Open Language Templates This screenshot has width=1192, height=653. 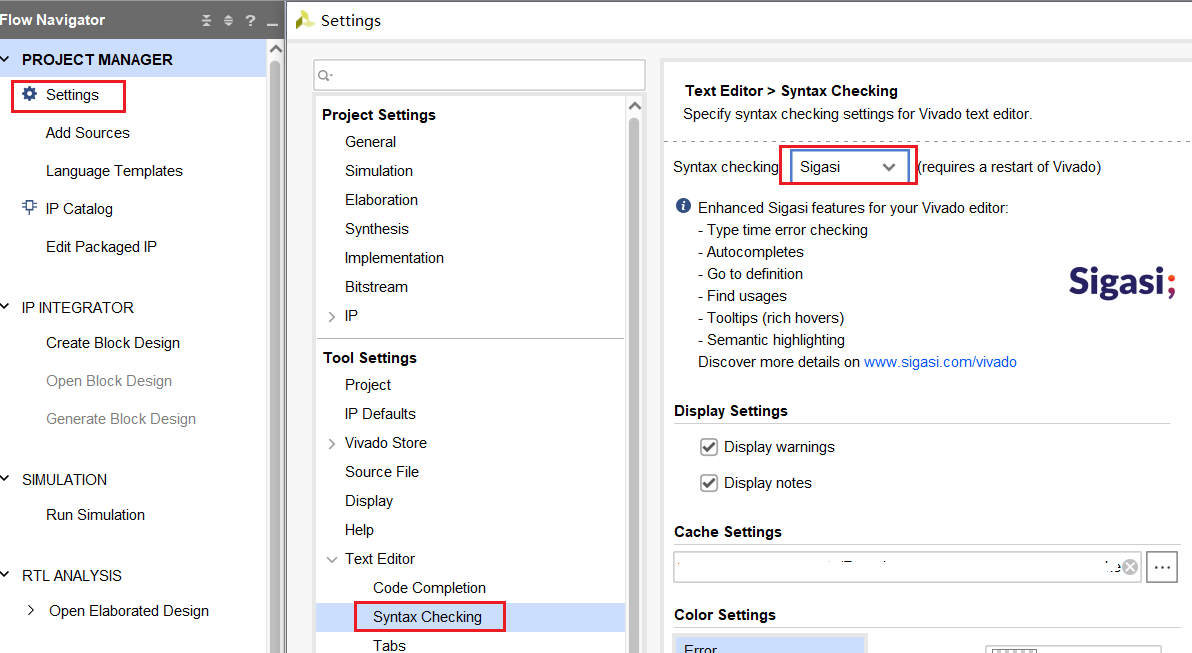point(114,170)
